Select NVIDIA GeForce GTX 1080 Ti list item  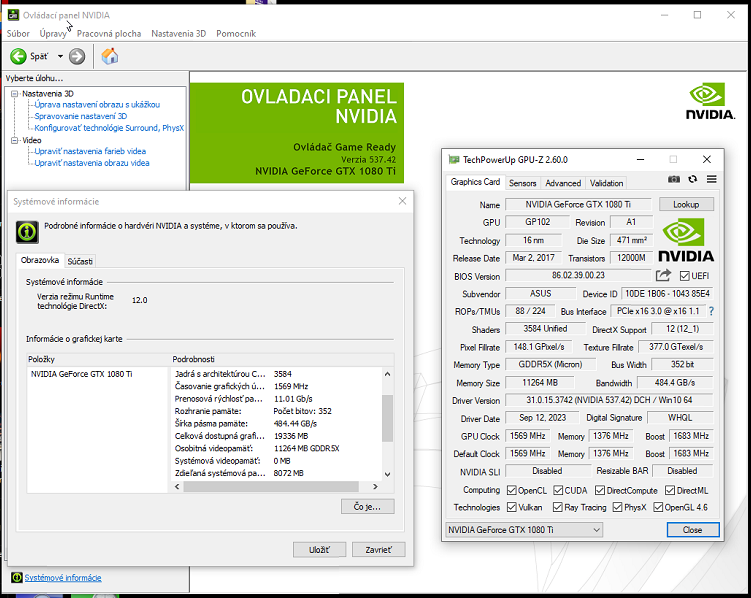[x=81, y=374]
